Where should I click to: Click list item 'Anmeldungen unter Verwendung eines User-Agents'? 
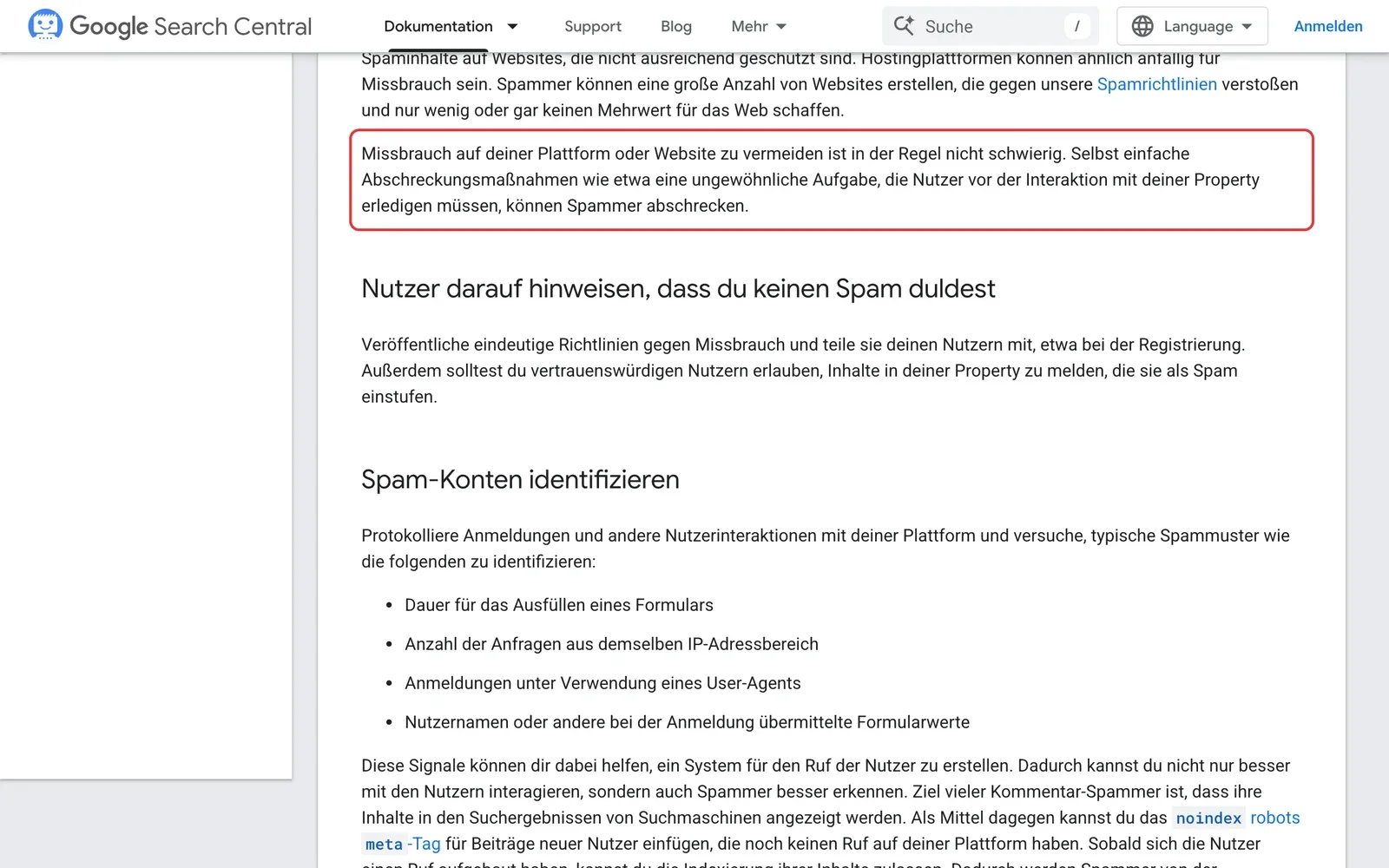pyautogui.click(x=602, y=683)
